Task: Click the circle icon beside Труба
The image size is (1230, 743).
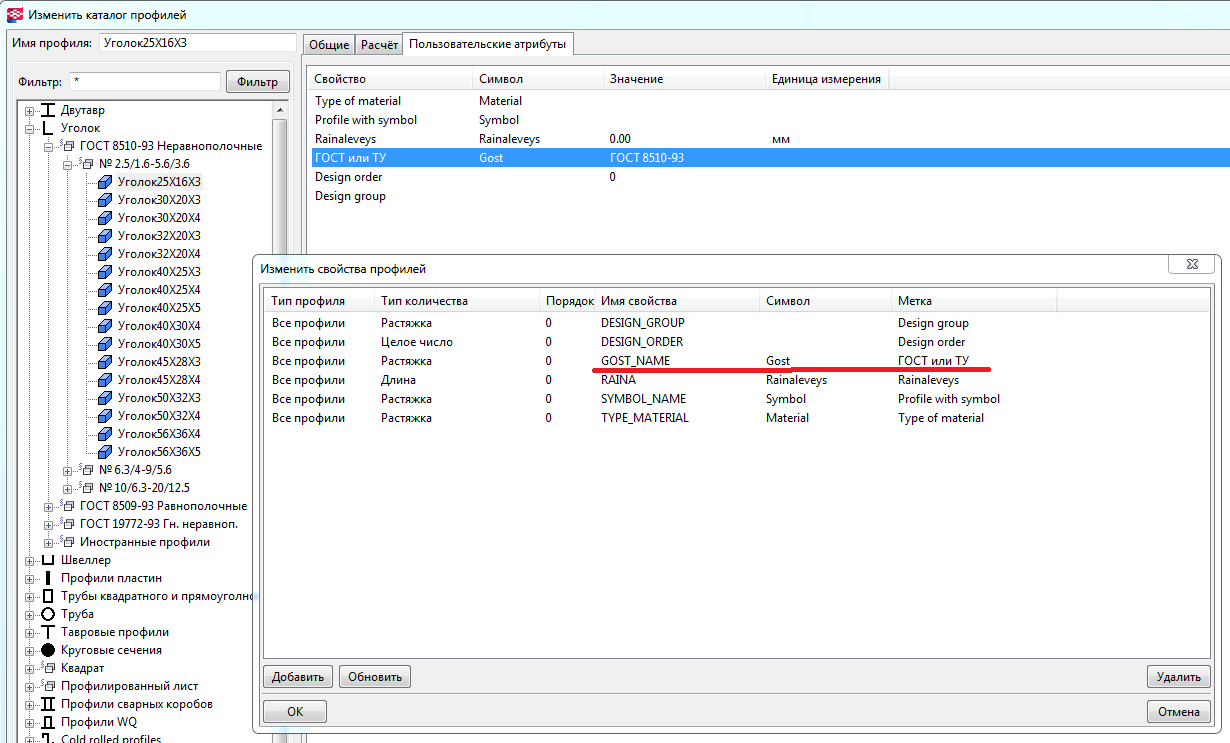Action: tap(47, 614)
